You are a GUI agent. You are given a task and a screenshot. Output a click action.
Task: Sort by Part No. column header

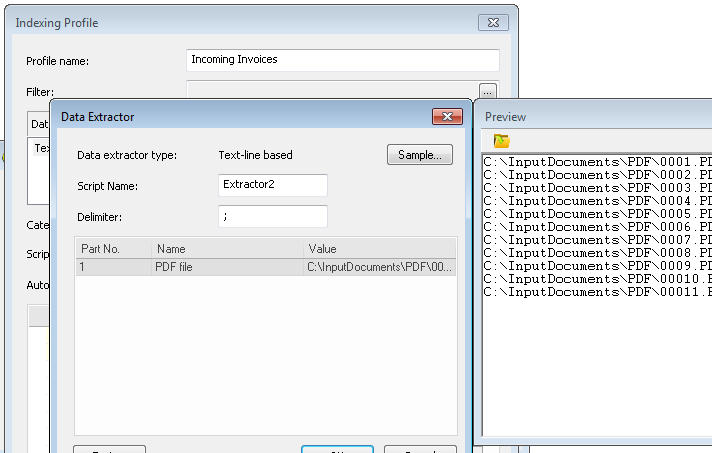[114, 249]
